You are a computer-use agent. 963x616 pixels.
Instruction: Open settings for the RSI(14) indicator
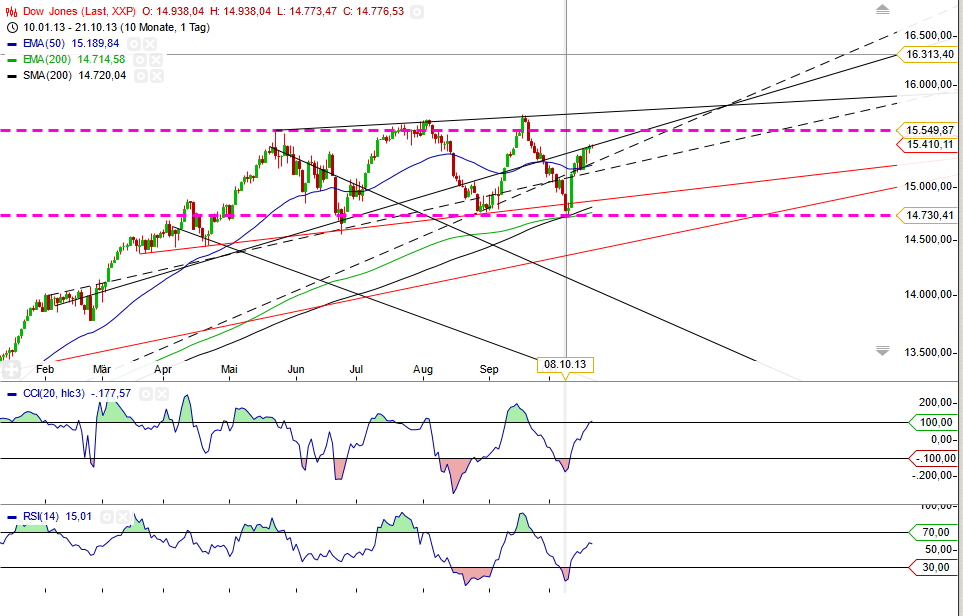[108, 516]
